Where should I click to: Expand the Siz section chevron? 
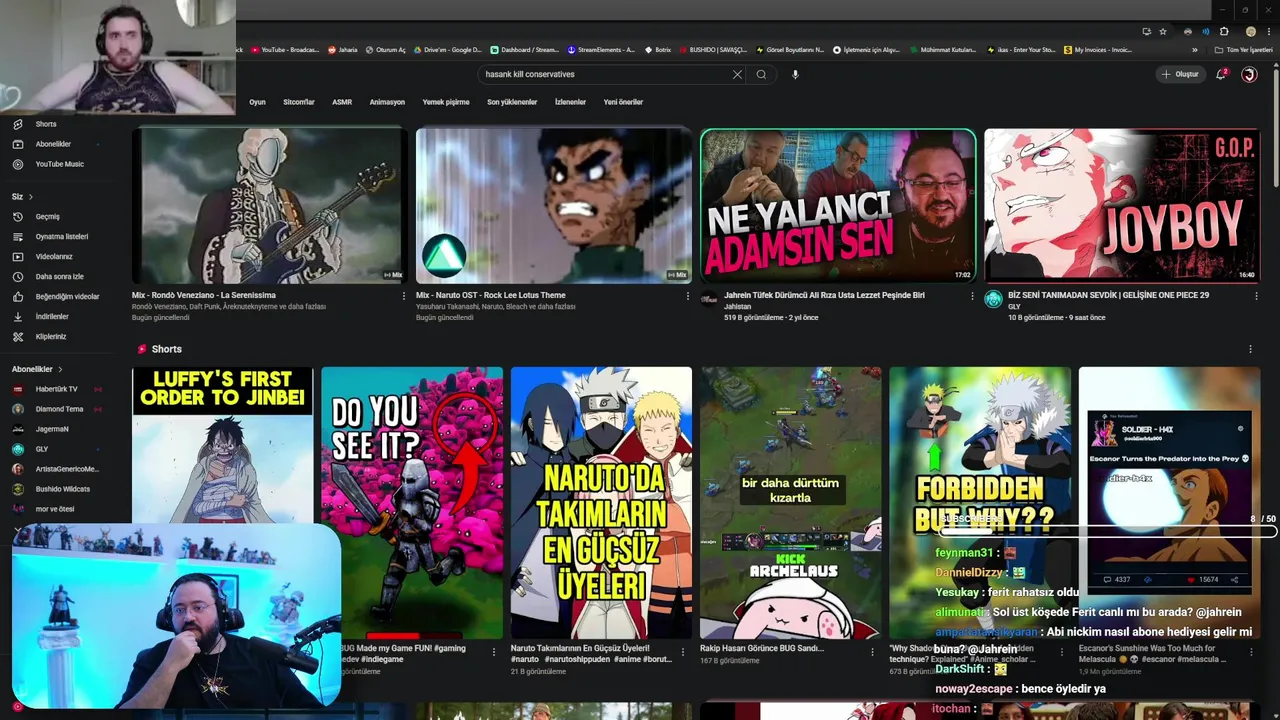(x=31, y=197)
